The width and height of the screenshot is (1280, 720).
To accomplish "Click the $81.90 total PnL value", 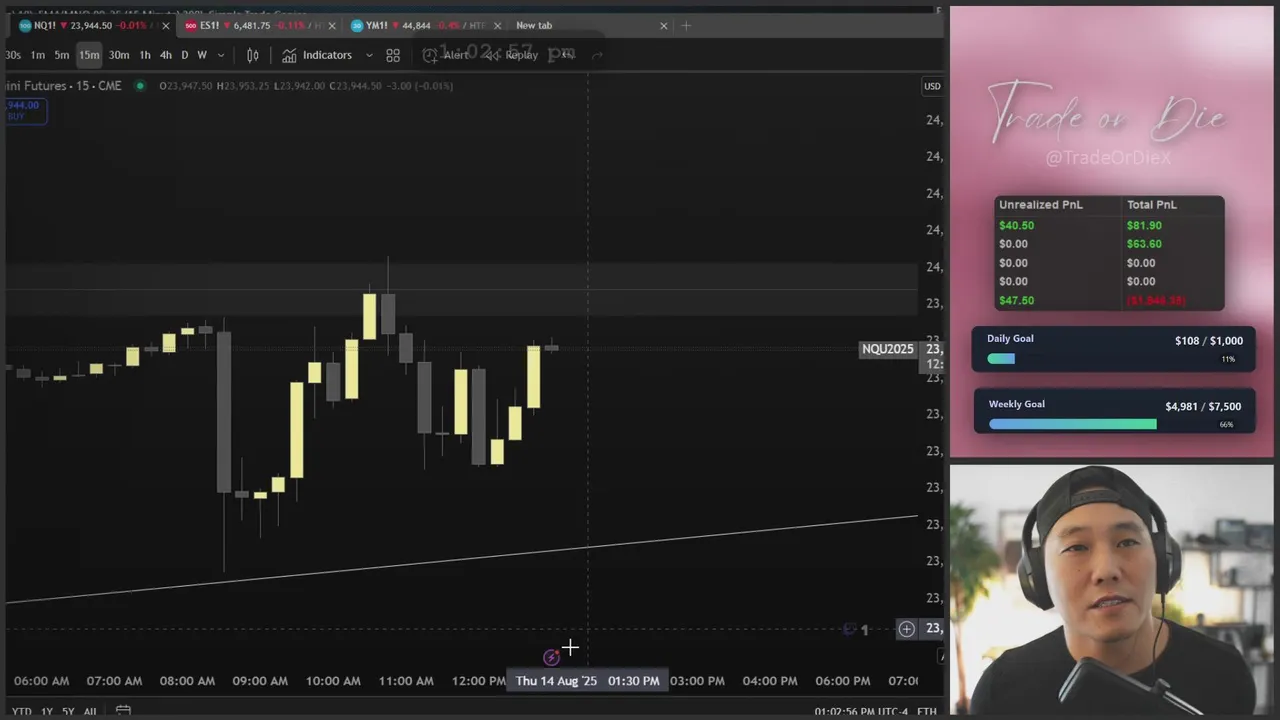I will [1144, 226].
